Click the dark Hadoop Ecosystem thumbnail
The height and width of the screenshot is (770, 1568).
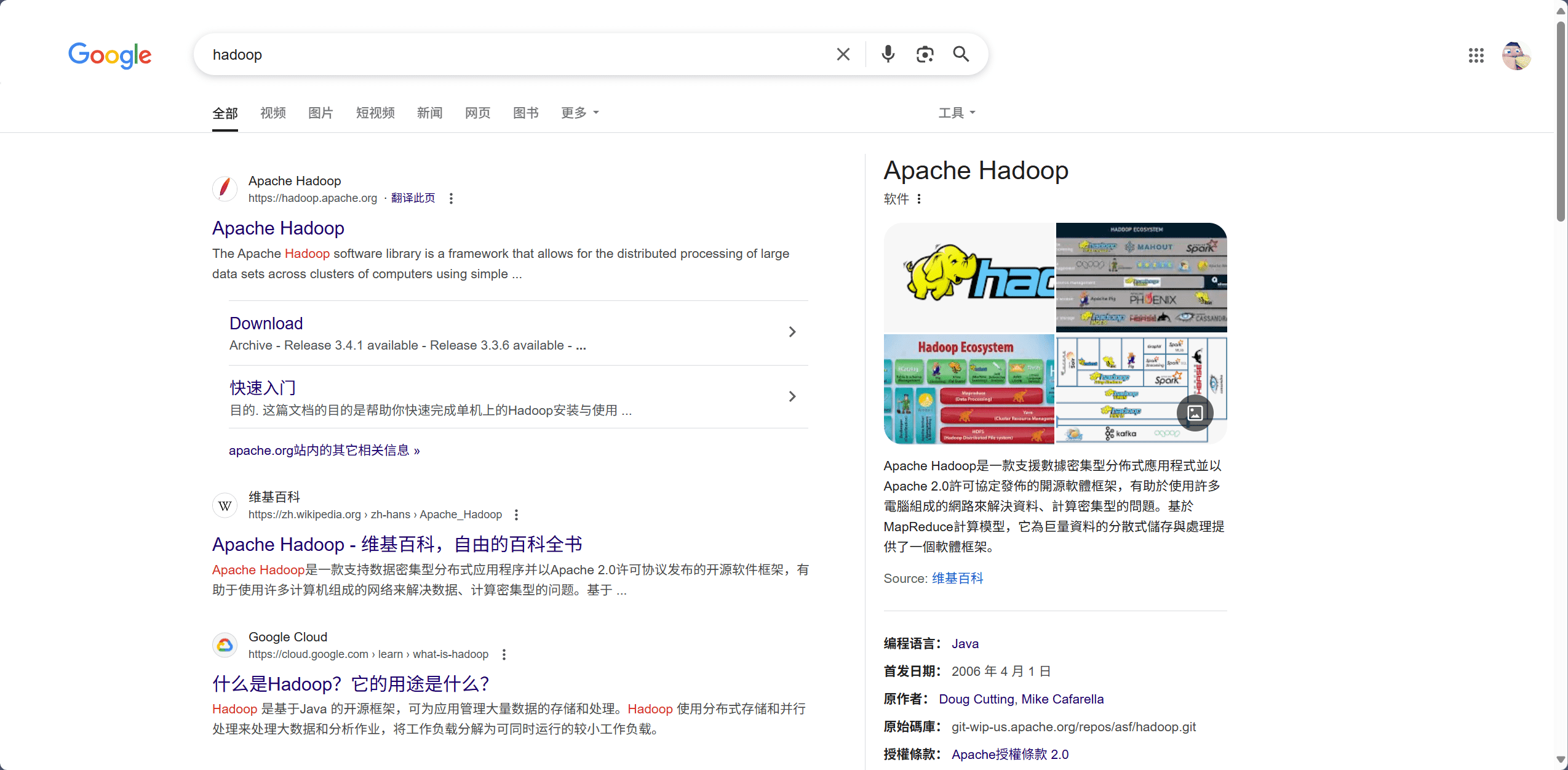pos(1142,278)
